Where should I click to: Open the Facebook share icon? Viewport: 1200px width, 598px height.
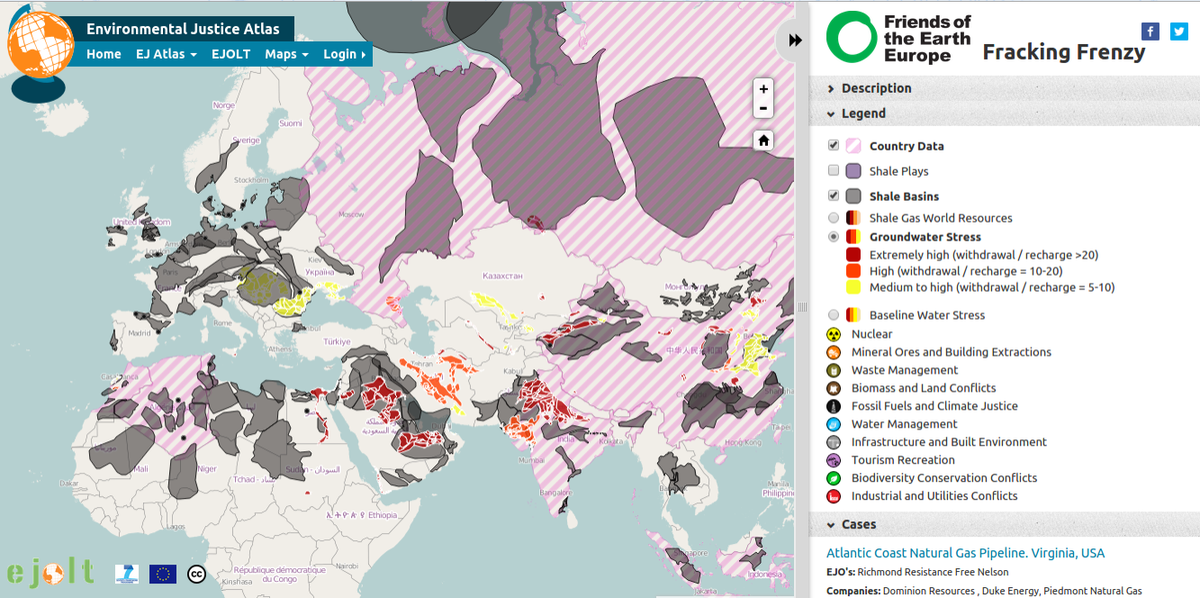[x=1151, y=31]
